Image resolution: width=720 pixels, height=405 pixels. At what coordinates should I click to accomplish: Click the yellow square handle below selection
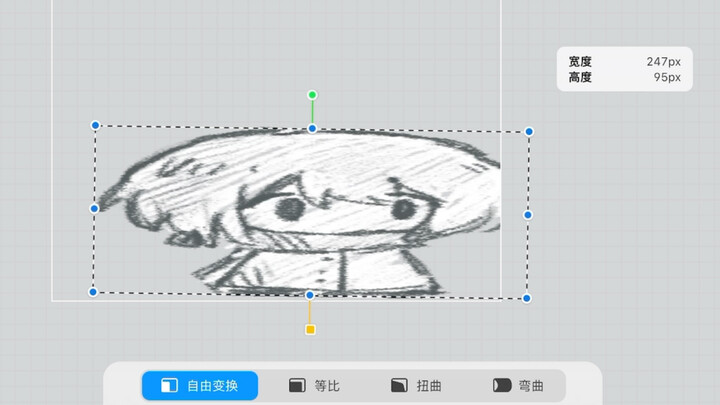pyautogui.click(x=310, y=329)
